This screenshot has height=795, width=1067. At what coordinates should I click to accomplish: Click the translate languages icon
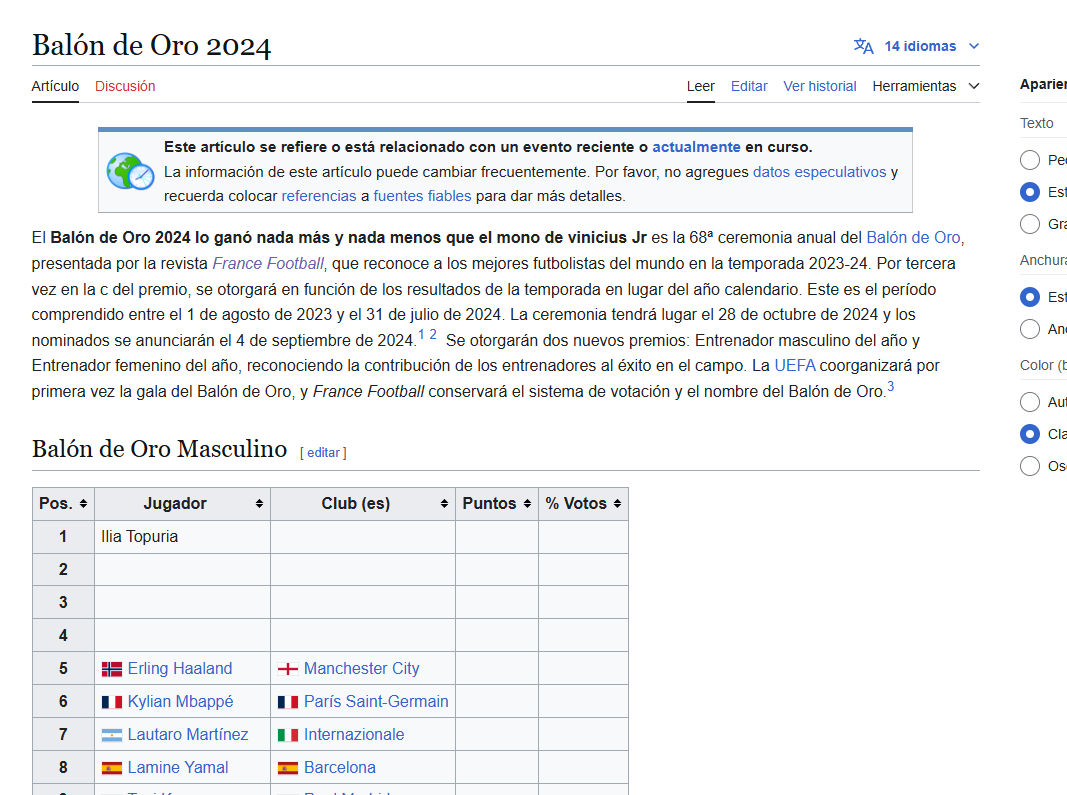click(x=863, y=46)
